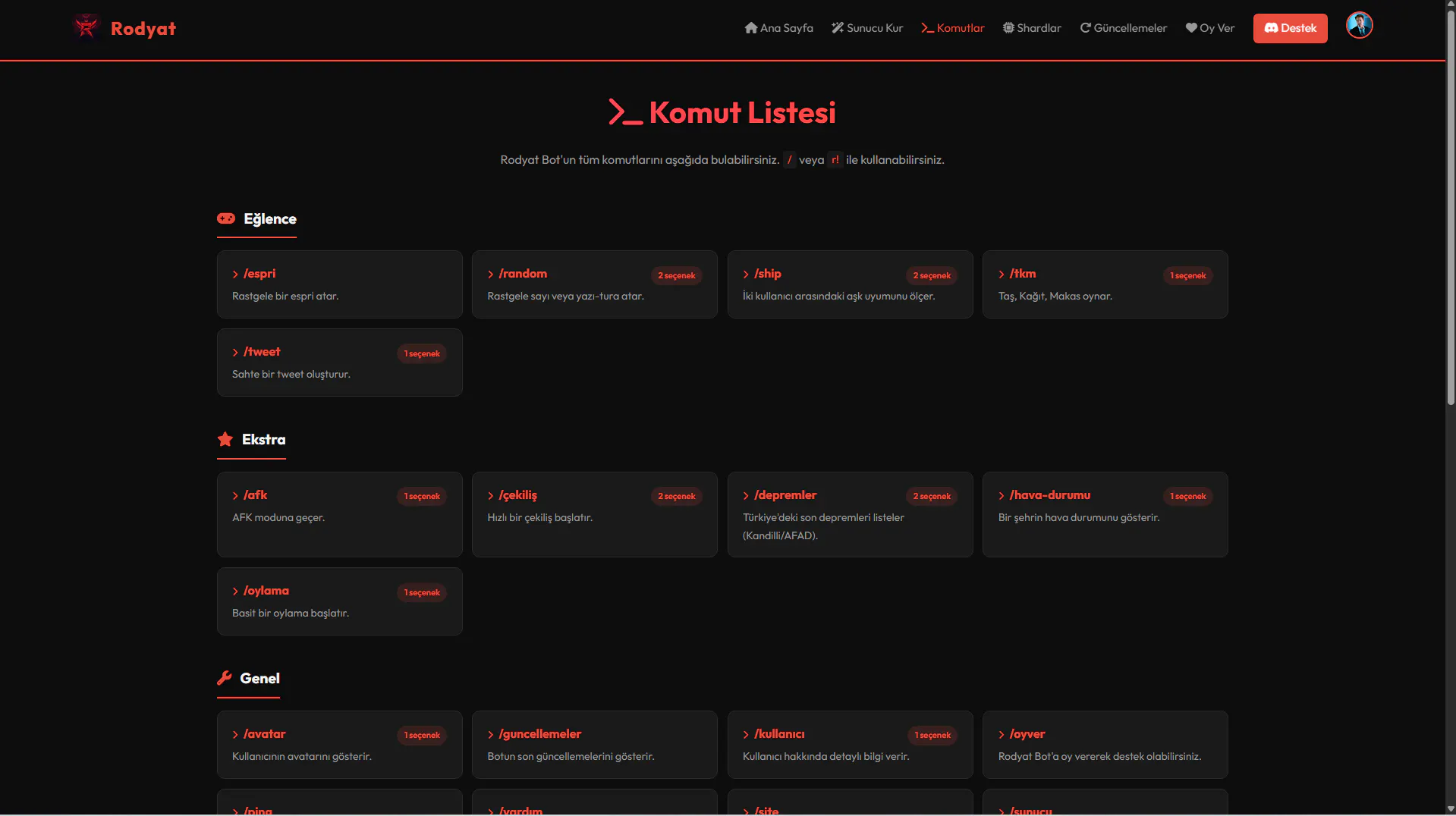Open the user avatar profile menu
Screen dimensions: 1456x816
pos(1359,25)
